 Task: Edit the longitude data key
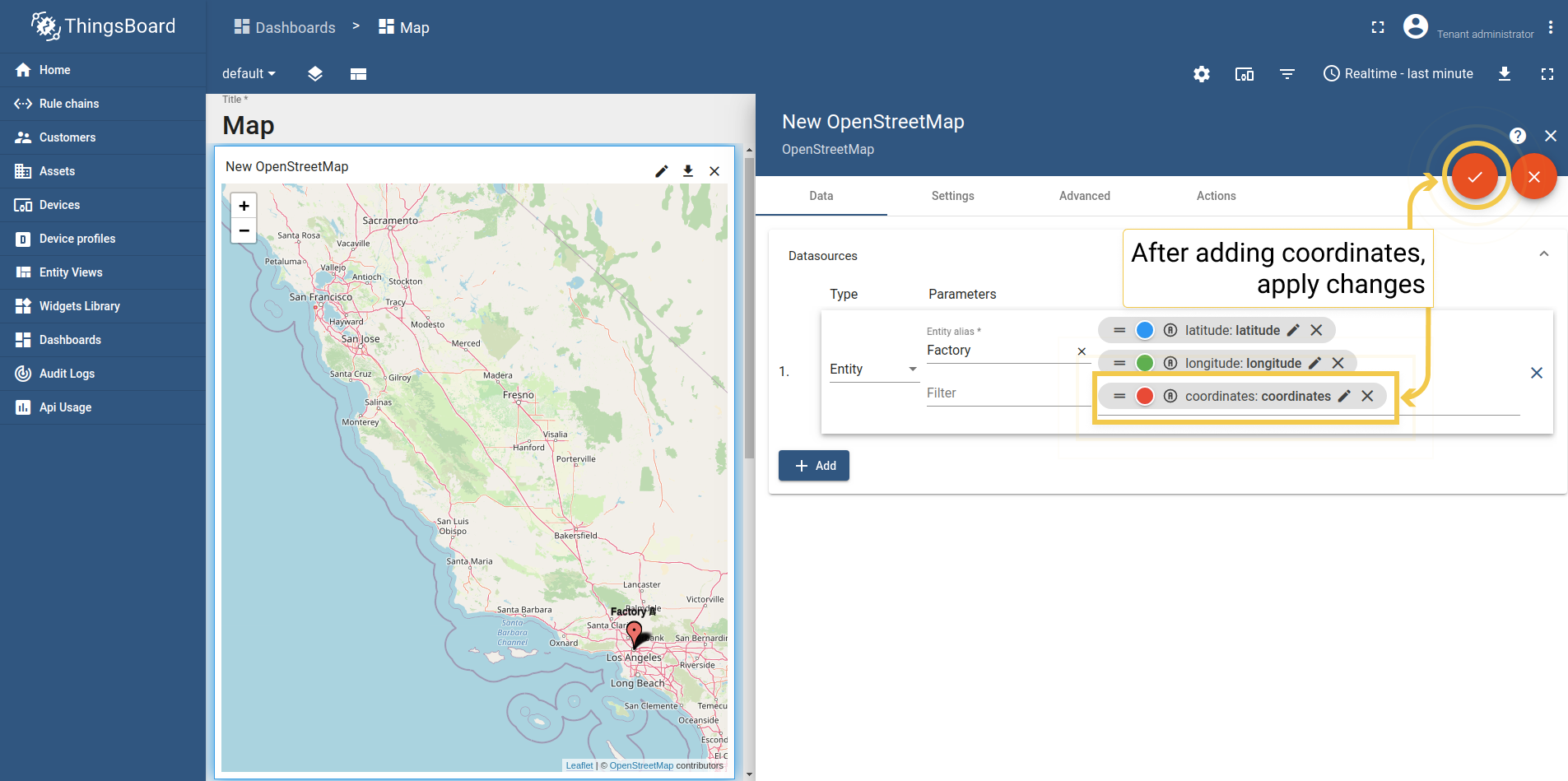1315,363
